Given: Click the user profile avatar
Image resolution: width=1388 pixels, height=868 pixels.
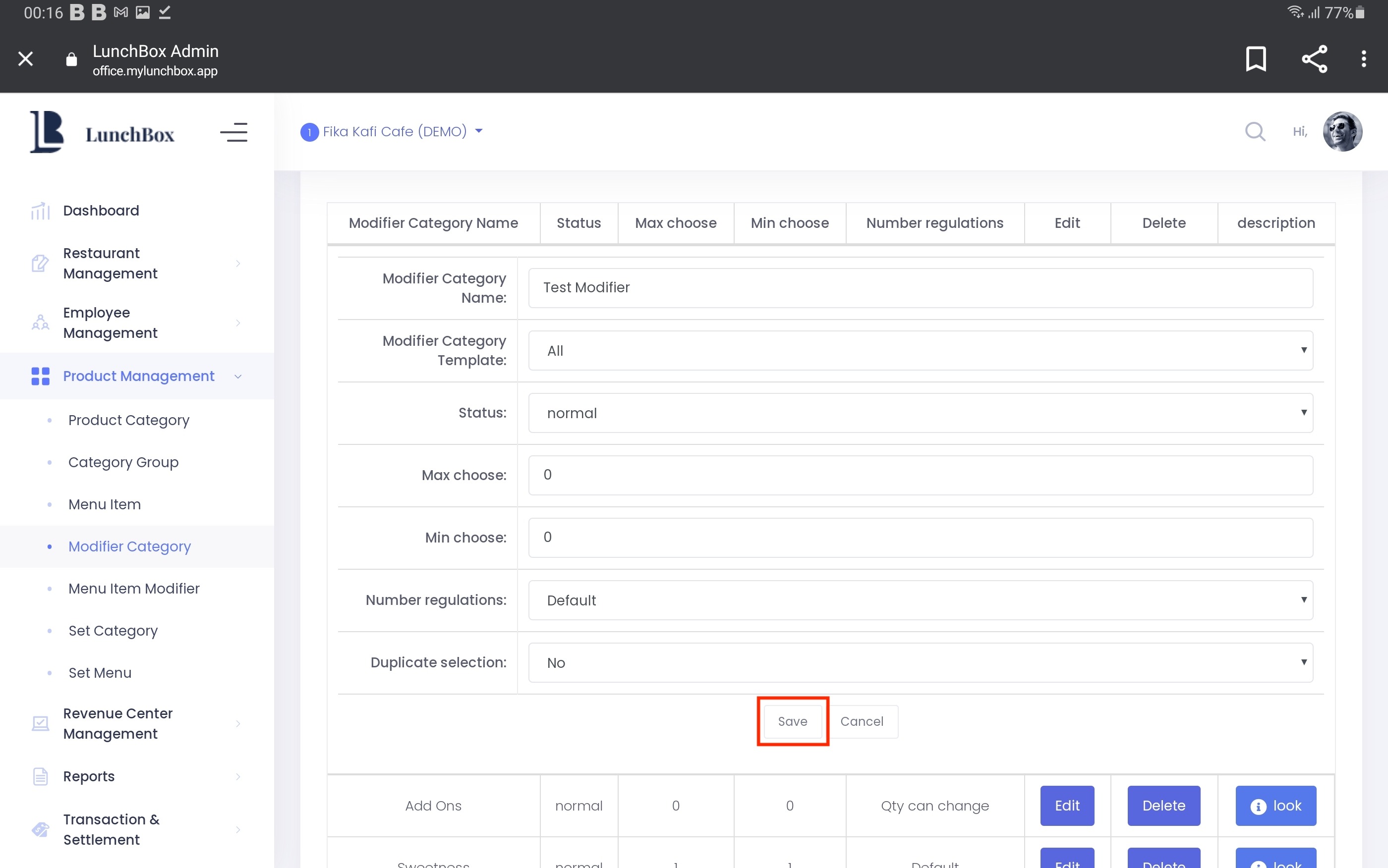Looking at the screenshot, I should tap(1342, 131).
